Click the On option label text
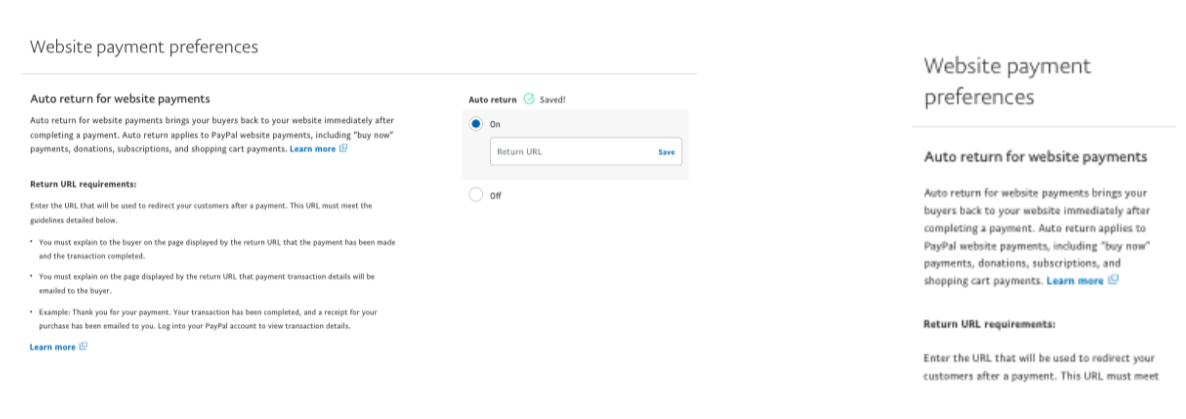Image resolution: width=1186 pixels, height=419 pixels. point(494,124)
